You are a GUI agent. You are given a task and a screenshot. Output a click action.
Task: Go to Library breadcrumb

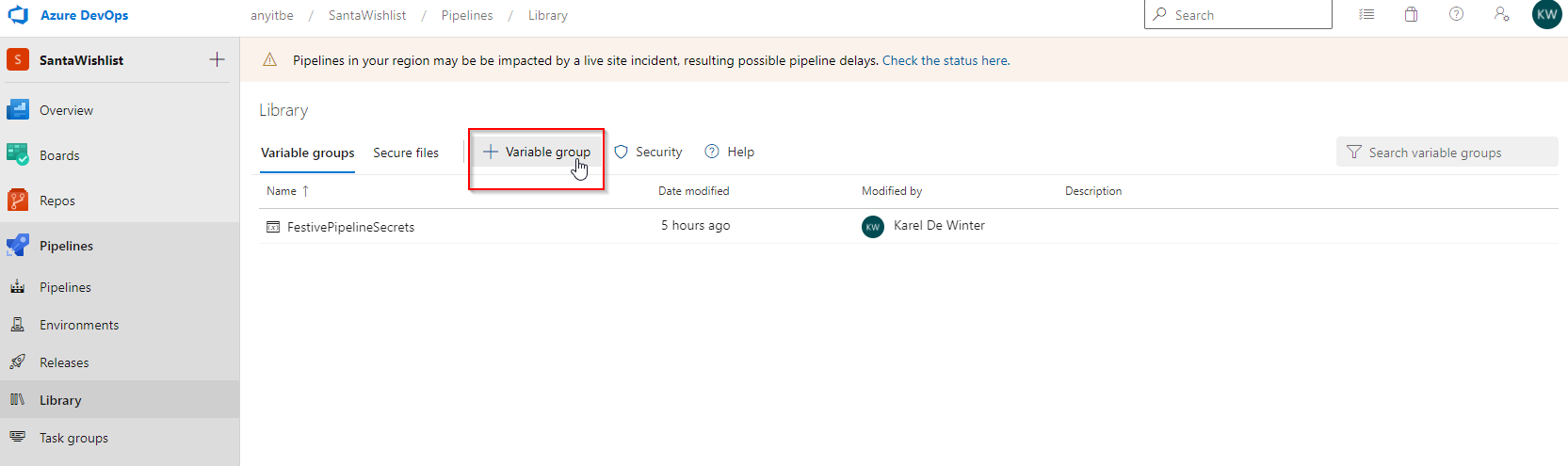[548, 15]
